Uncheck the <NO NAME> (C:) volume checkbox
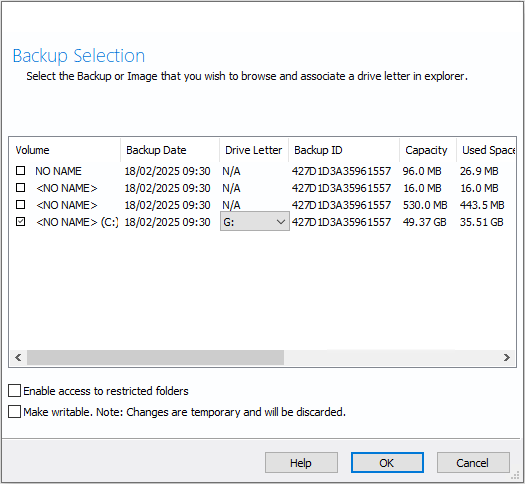The height and width of the screenshot is (484, 525). [20, 222]
